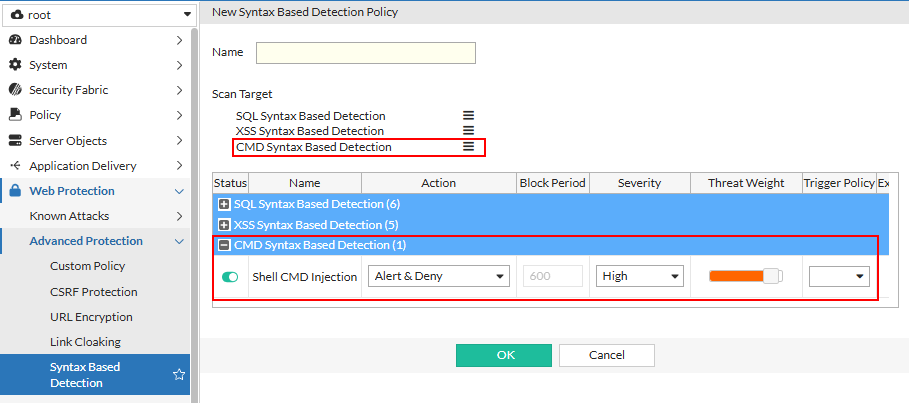Click the Server Objects icon in sidebar

[16, 141]
